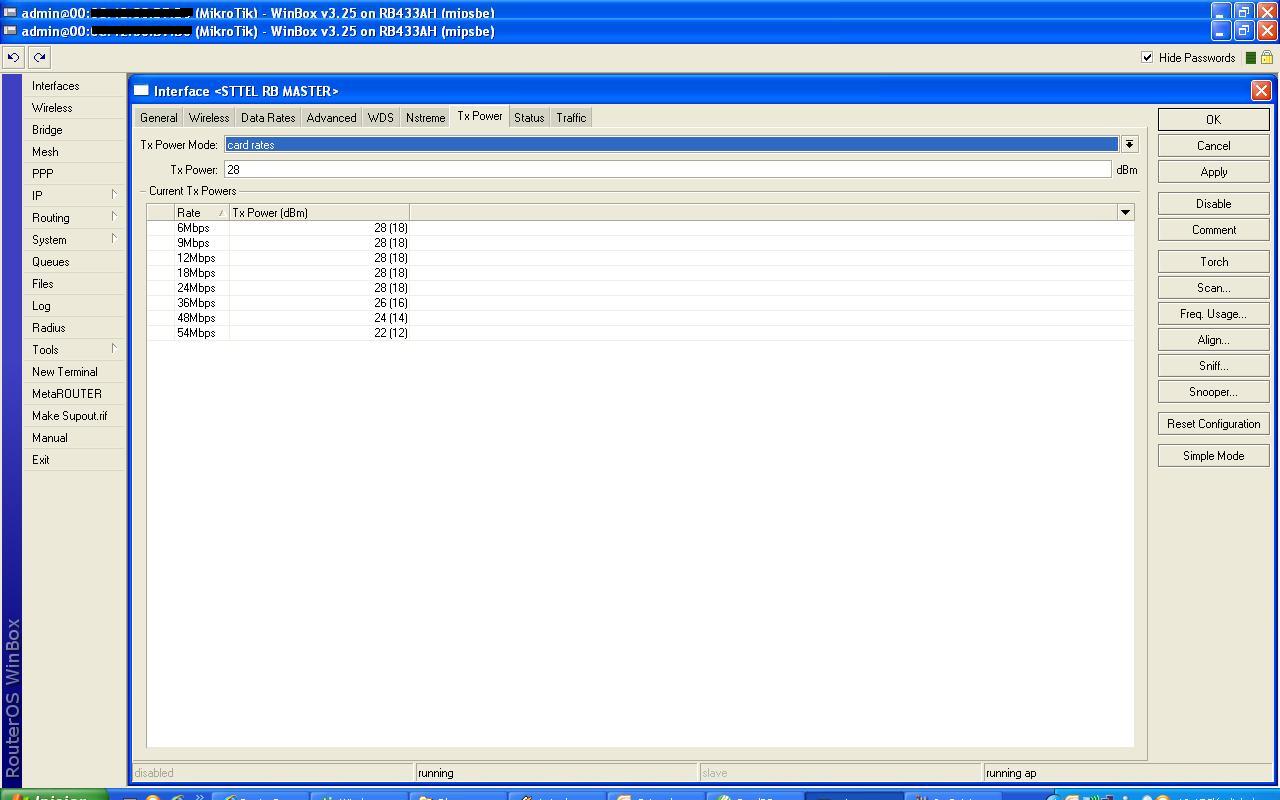Click the Disable button
This screenshot has width=1280, height=800.
click(x=1213, y=203)
